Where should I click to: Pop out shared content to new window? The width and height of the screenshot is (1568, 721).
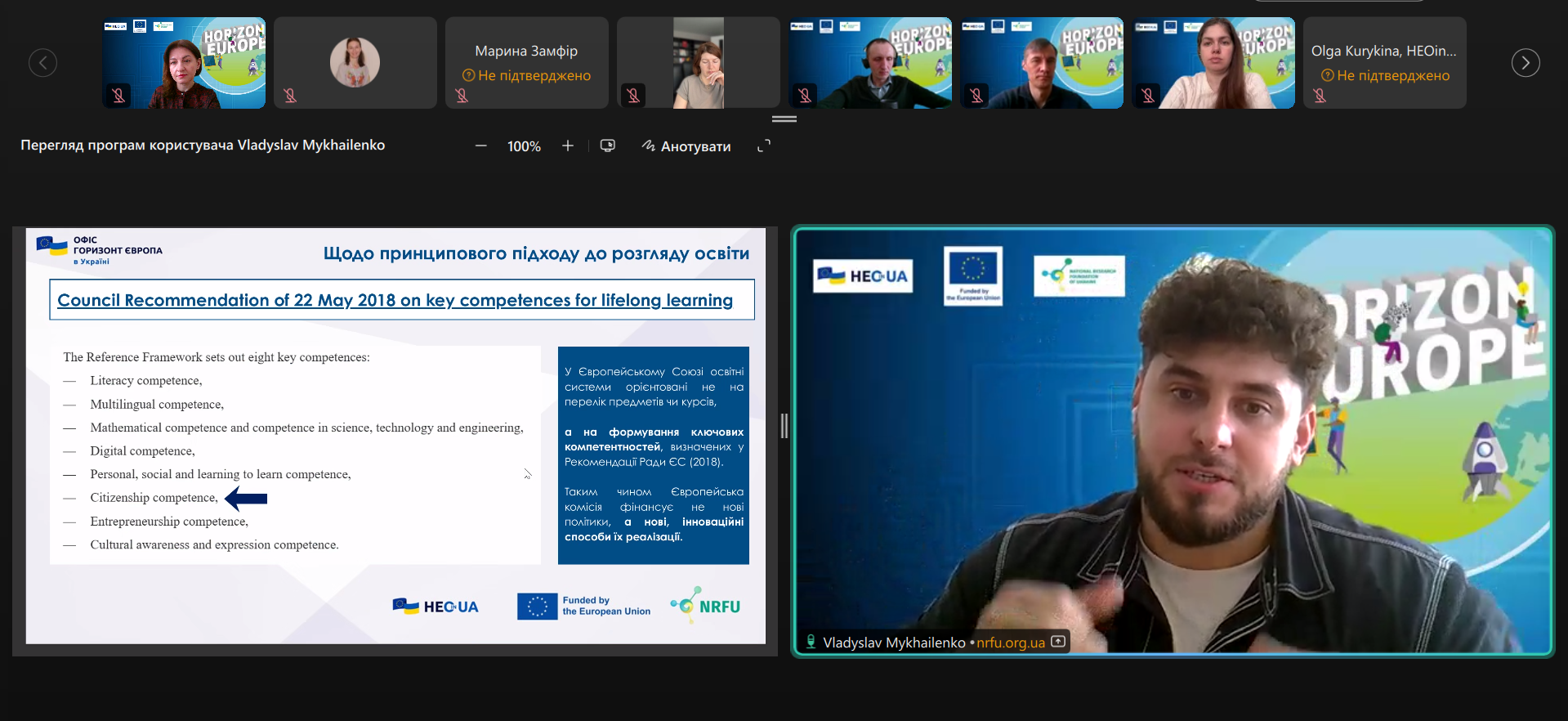click(607, 146)
